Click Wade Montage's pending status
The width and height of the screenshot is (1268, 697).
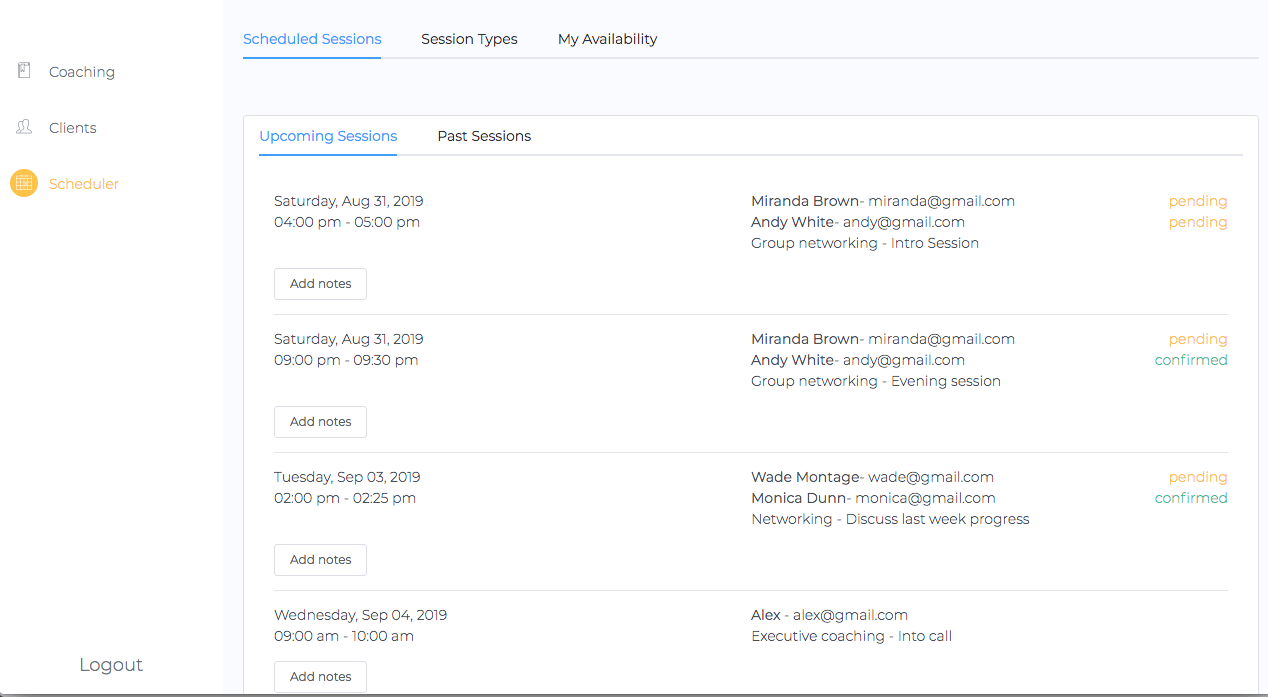pos(1197,477)
